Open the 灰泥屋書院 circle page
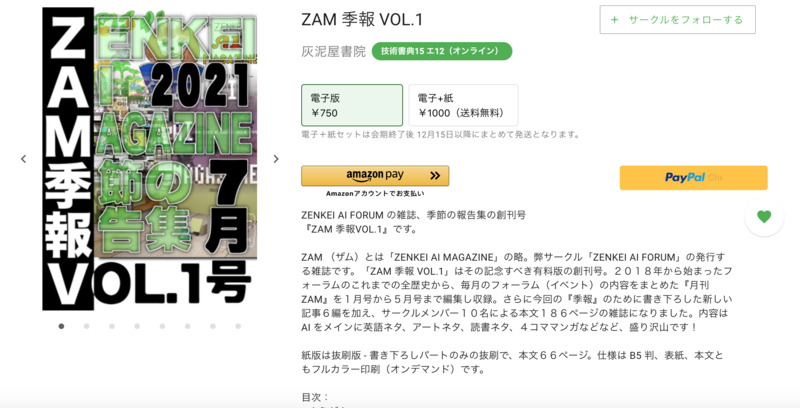The image size is (800, 408). click(x=334, y=52)
